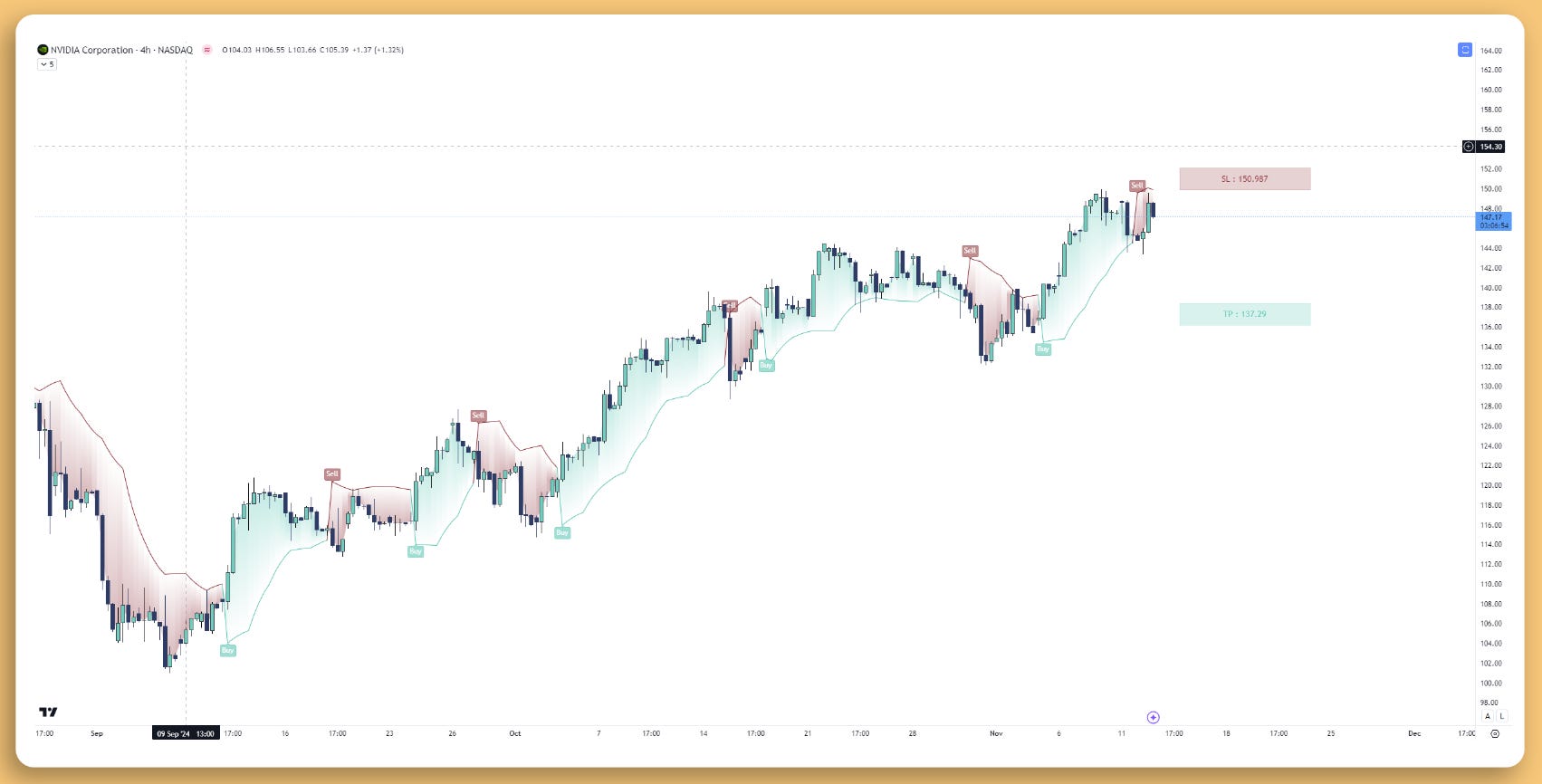The width and height of the screenshot is (1542, 784).
Task: Click the Sell signal label near 144 before November
Action: click(x=970, y=251)
